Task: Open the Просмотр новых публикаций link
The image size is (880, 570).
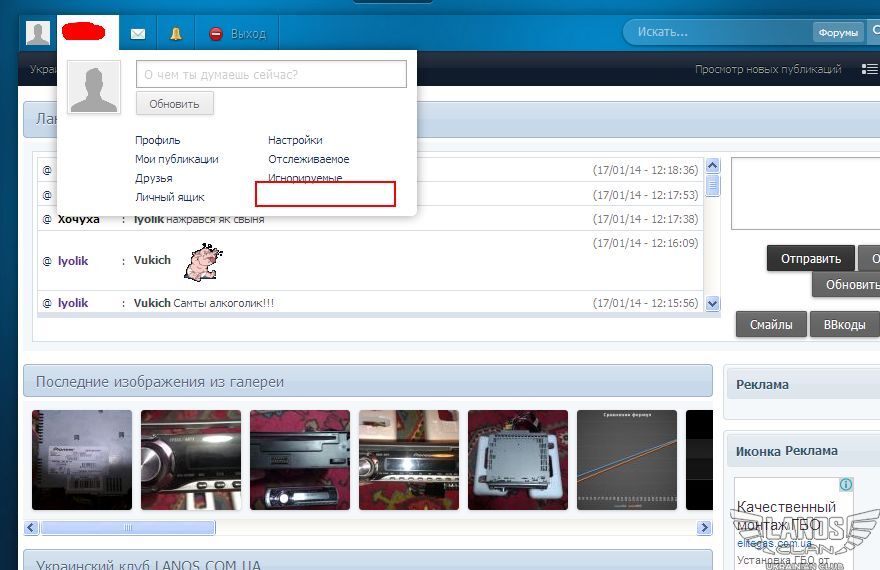Action: tap(765, 69)
